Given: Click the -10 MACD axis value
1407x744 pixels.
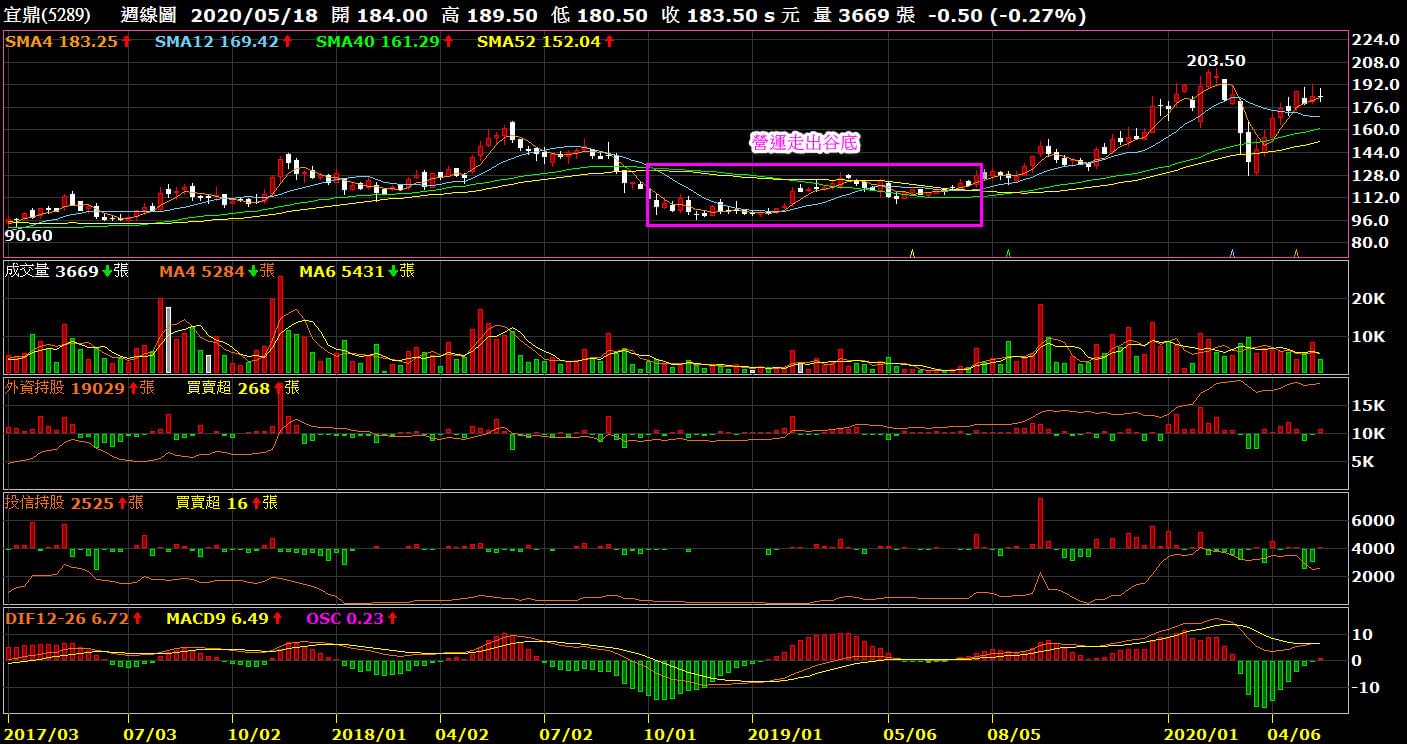Looking at the screenshot, I should pos(1365,688).
